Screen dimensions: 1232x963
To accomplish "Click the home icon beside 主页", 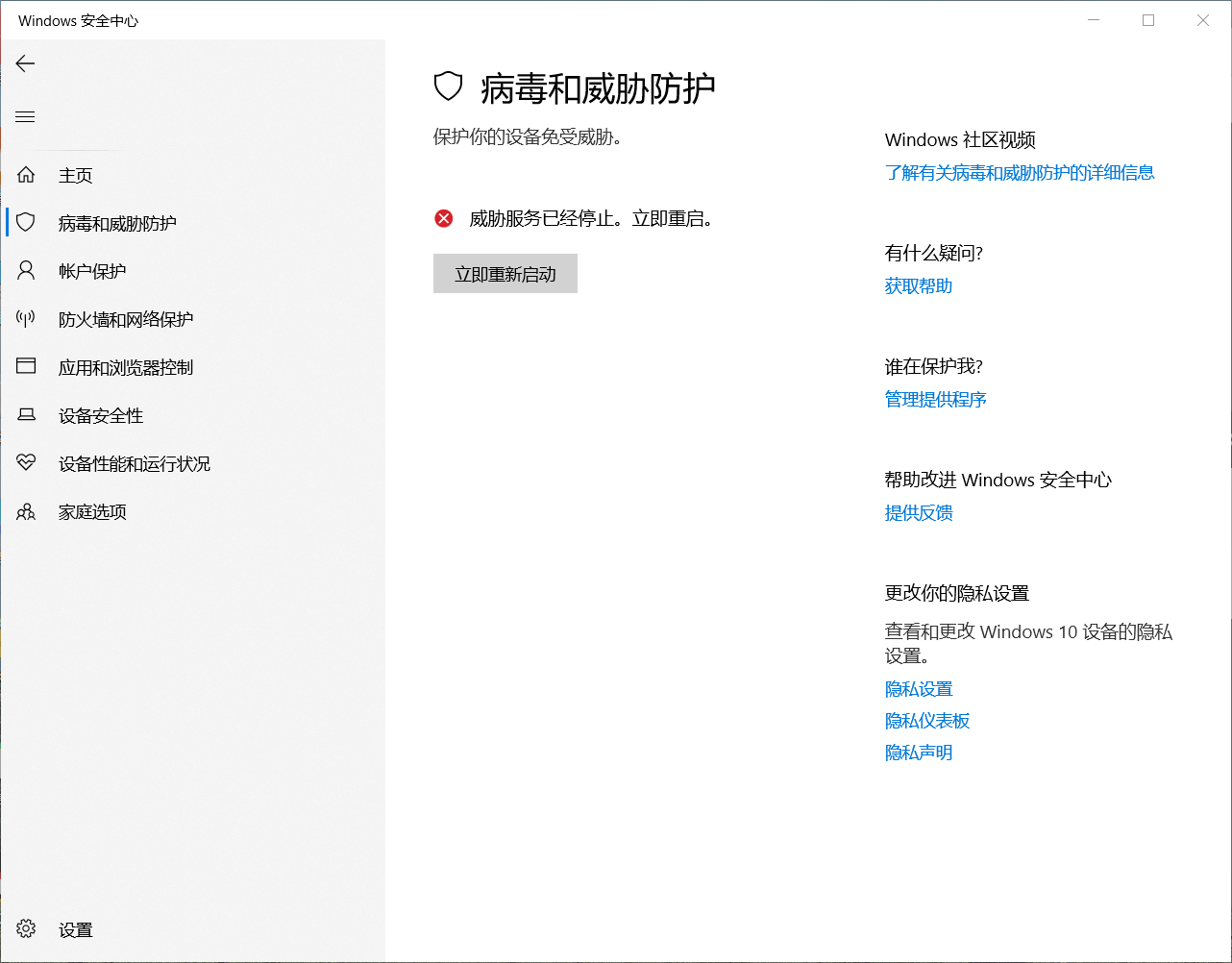I will (26, 175).
